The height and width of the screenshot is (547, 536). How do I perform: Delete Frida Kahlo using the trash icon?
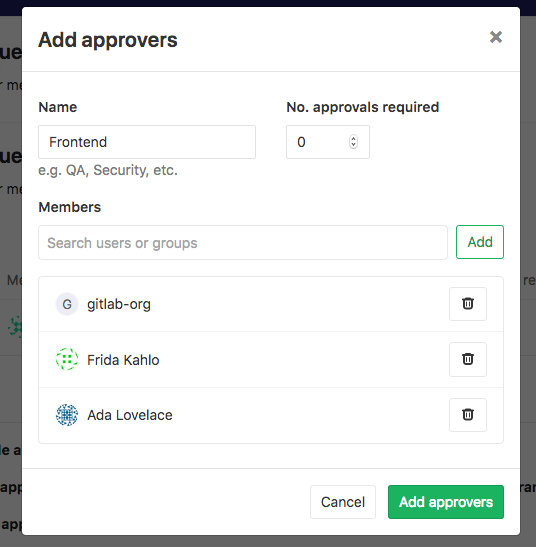click(x=468, y=359)
